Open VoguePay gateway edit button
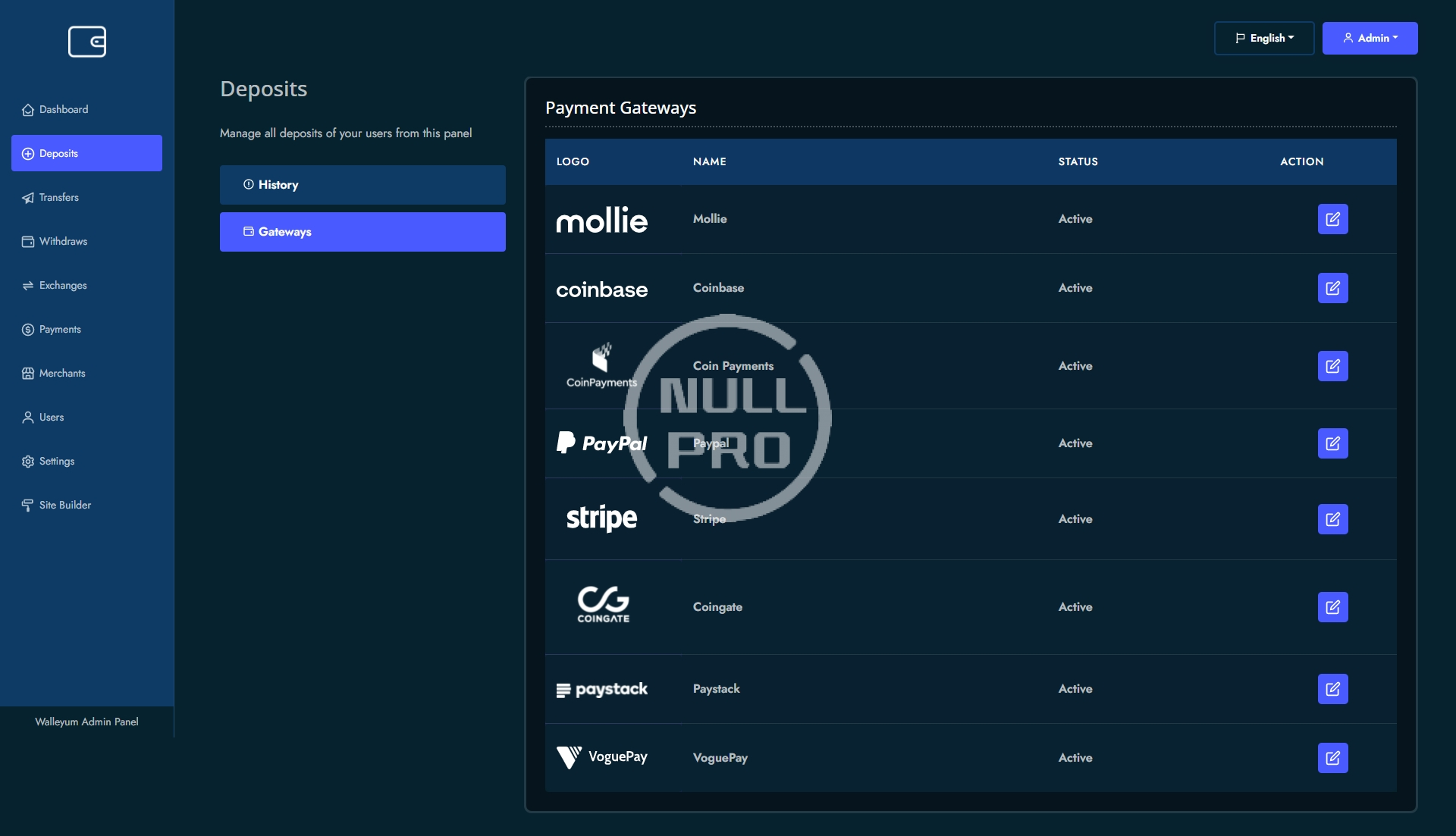The height and width of the screenshot is (836, 1456). point(1332,758)
